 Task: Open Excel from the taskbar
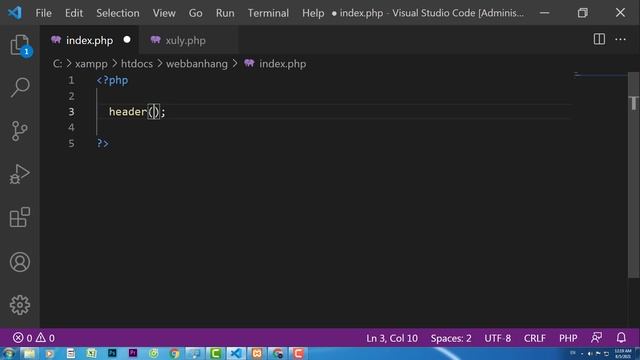pyautogui.click(x=91, y=353)
